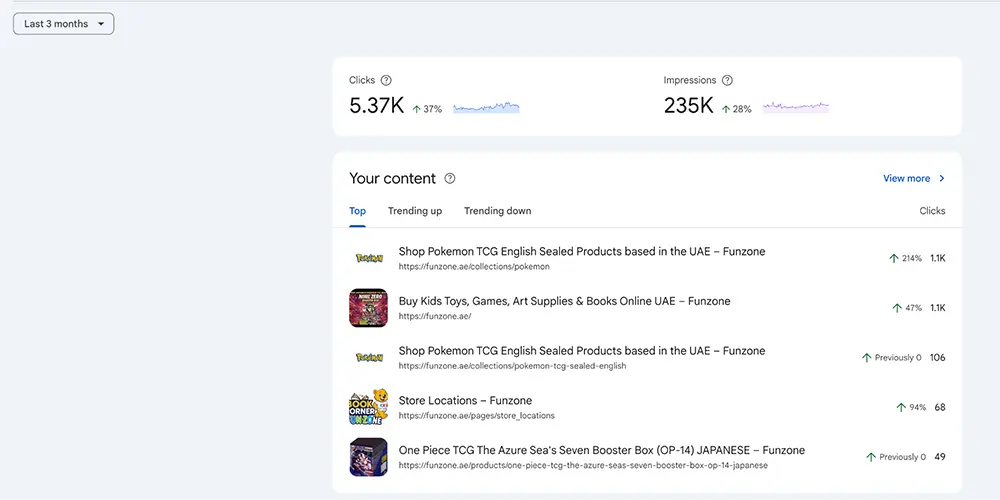Open One Piece TCG Azure Sea's Seven title
This screenshot has height=500, width=1000.
(x=601, y=450)
